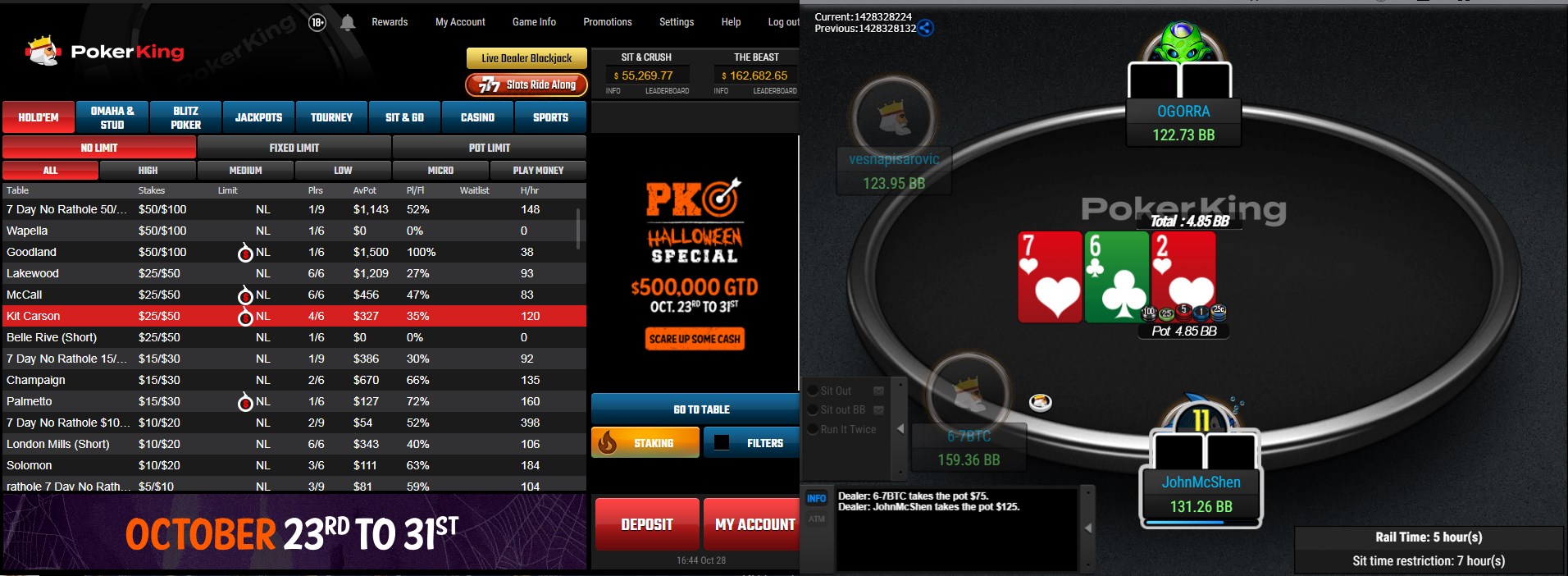1568x576 pixels.
Task: Collapse the sit-out options panel arrow
Action: coord(900,429)
